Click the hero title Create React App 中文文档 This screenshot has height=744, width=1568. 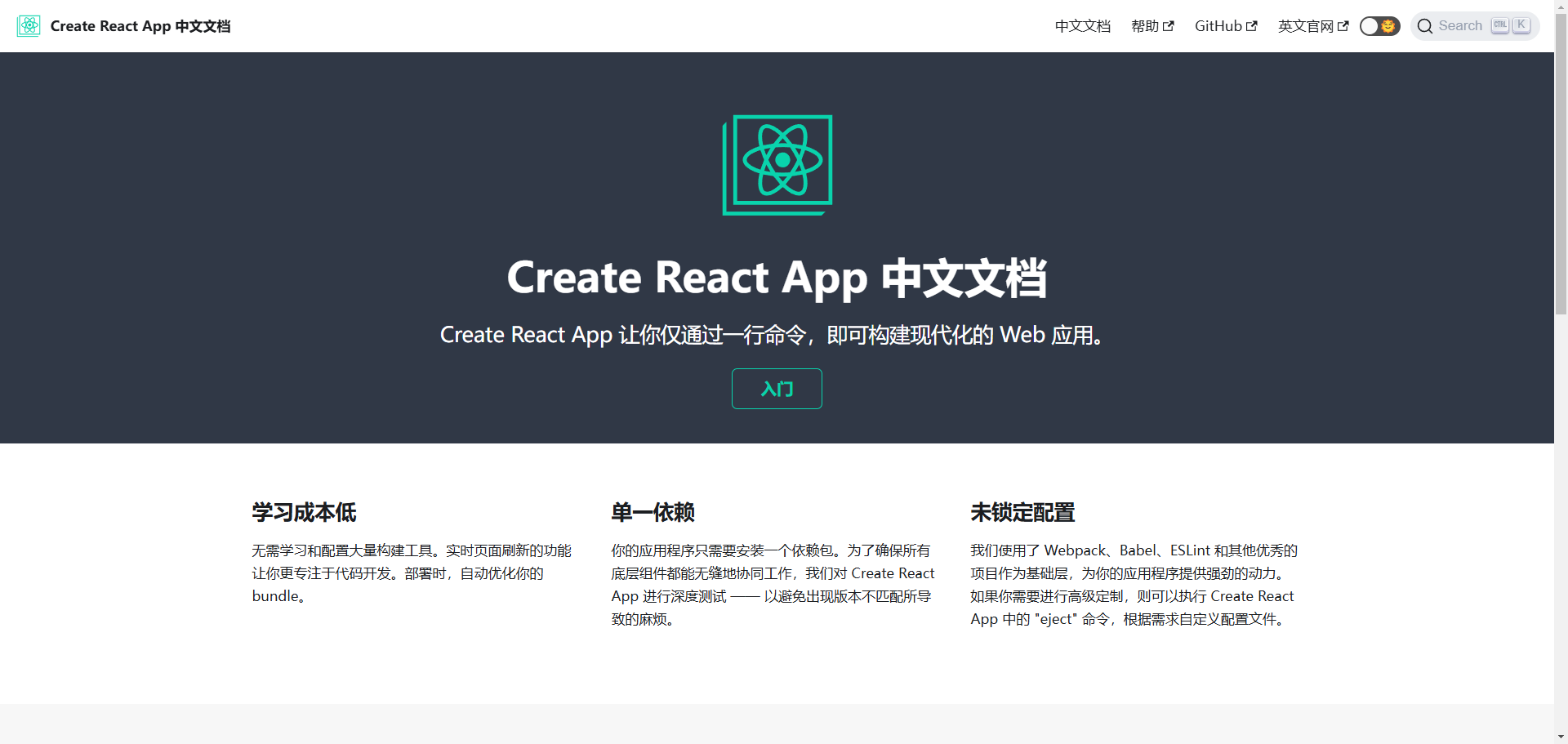(777, 278)
